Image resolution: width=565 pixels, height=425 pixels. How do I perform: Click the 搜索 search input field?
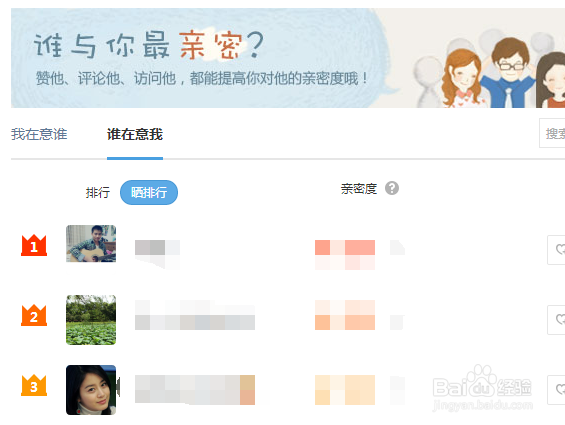point(552,133)
